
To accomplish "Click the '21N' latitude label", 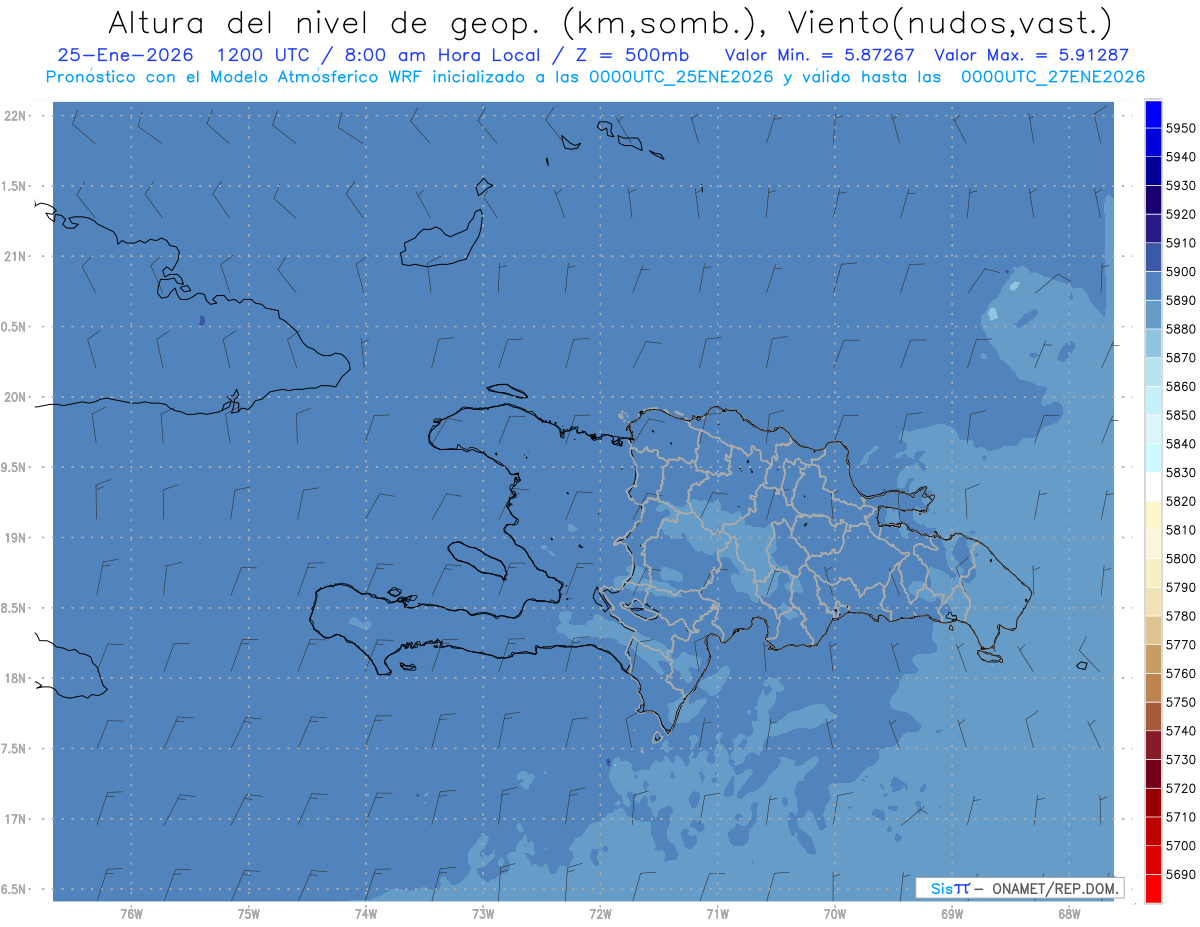I will (15, 256).
